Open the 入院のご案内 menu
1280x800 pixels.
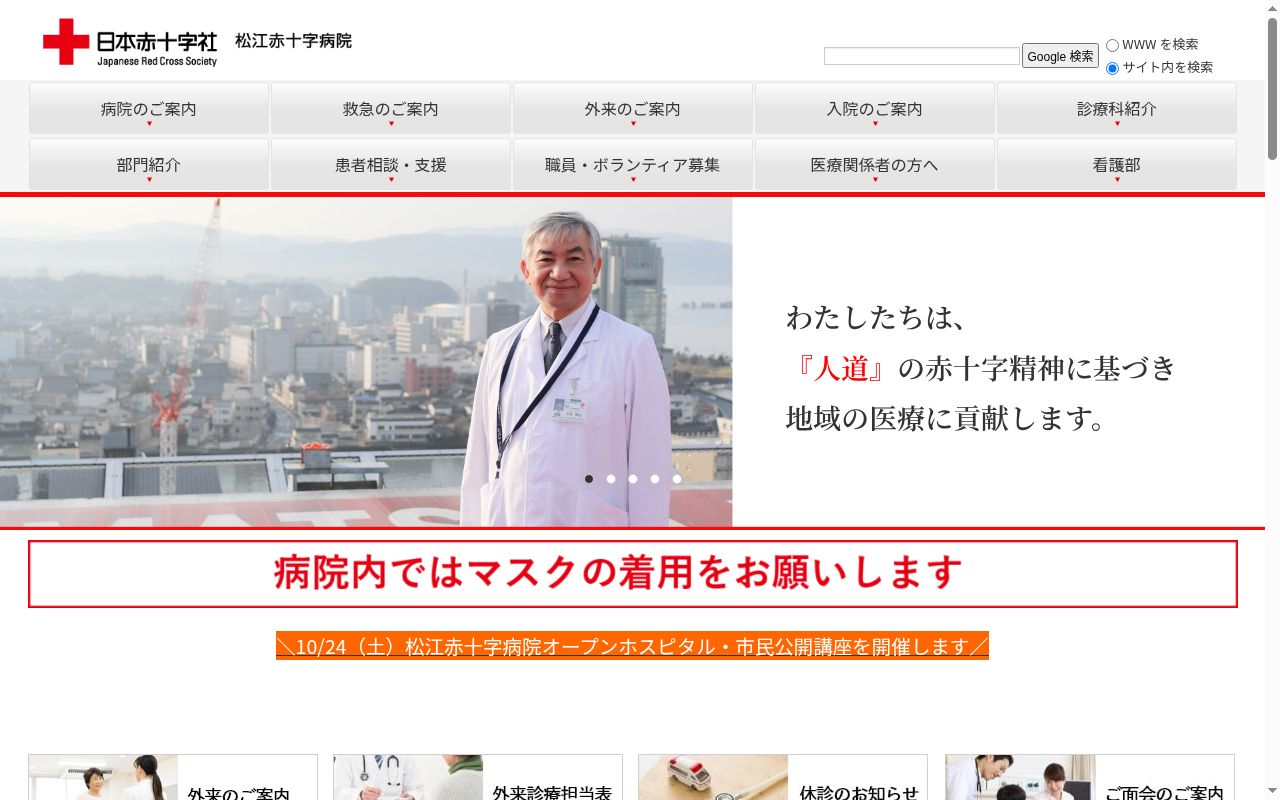(x=875, y=108)
